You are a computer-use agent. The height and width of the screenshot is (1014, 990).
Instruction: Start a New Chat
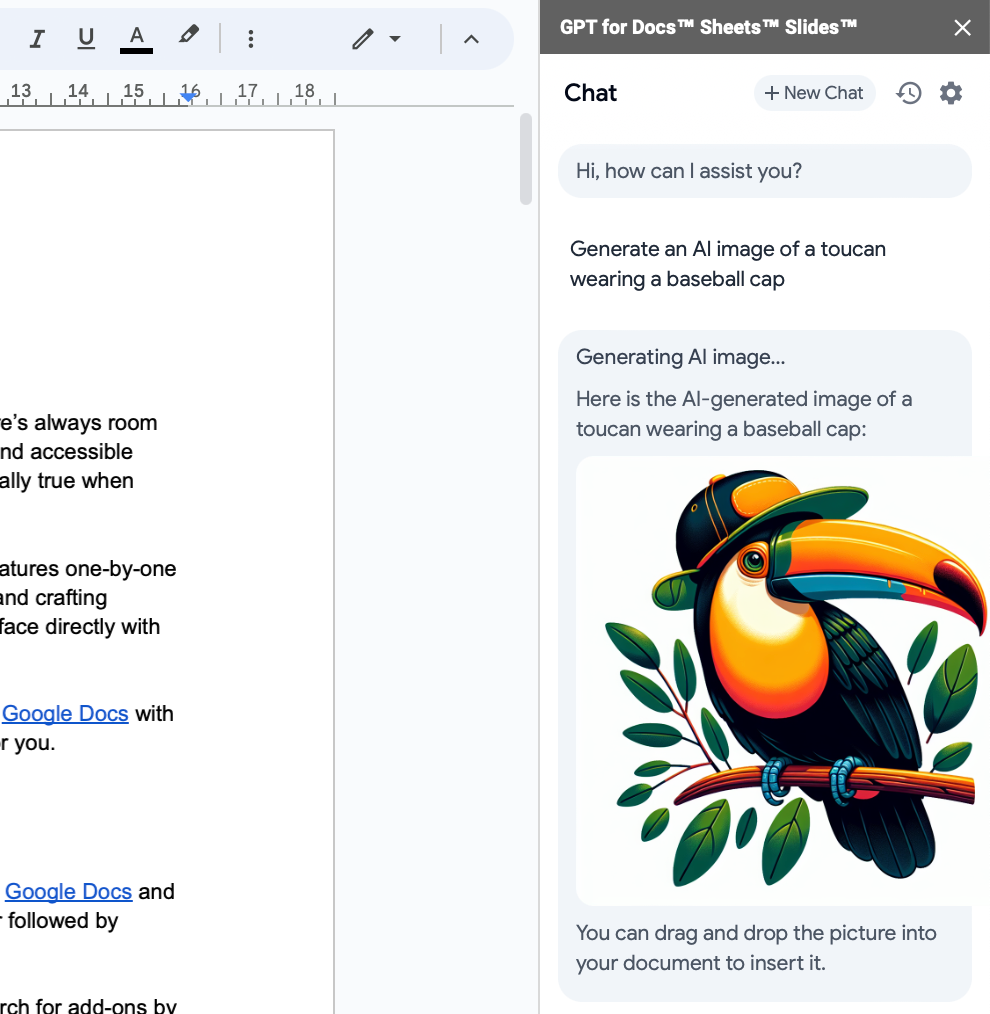tap(813, 93)
